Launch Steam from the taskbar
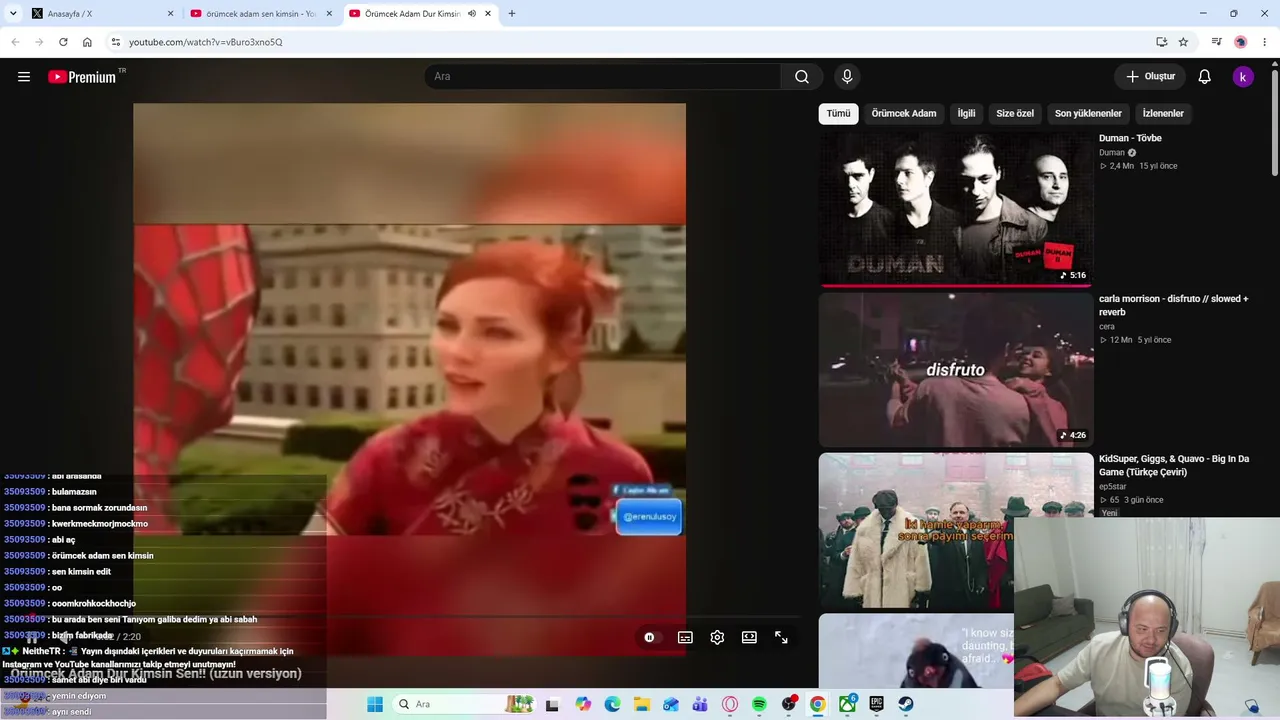The width and height of the screenshot is (1280, 720). (906, 704)
